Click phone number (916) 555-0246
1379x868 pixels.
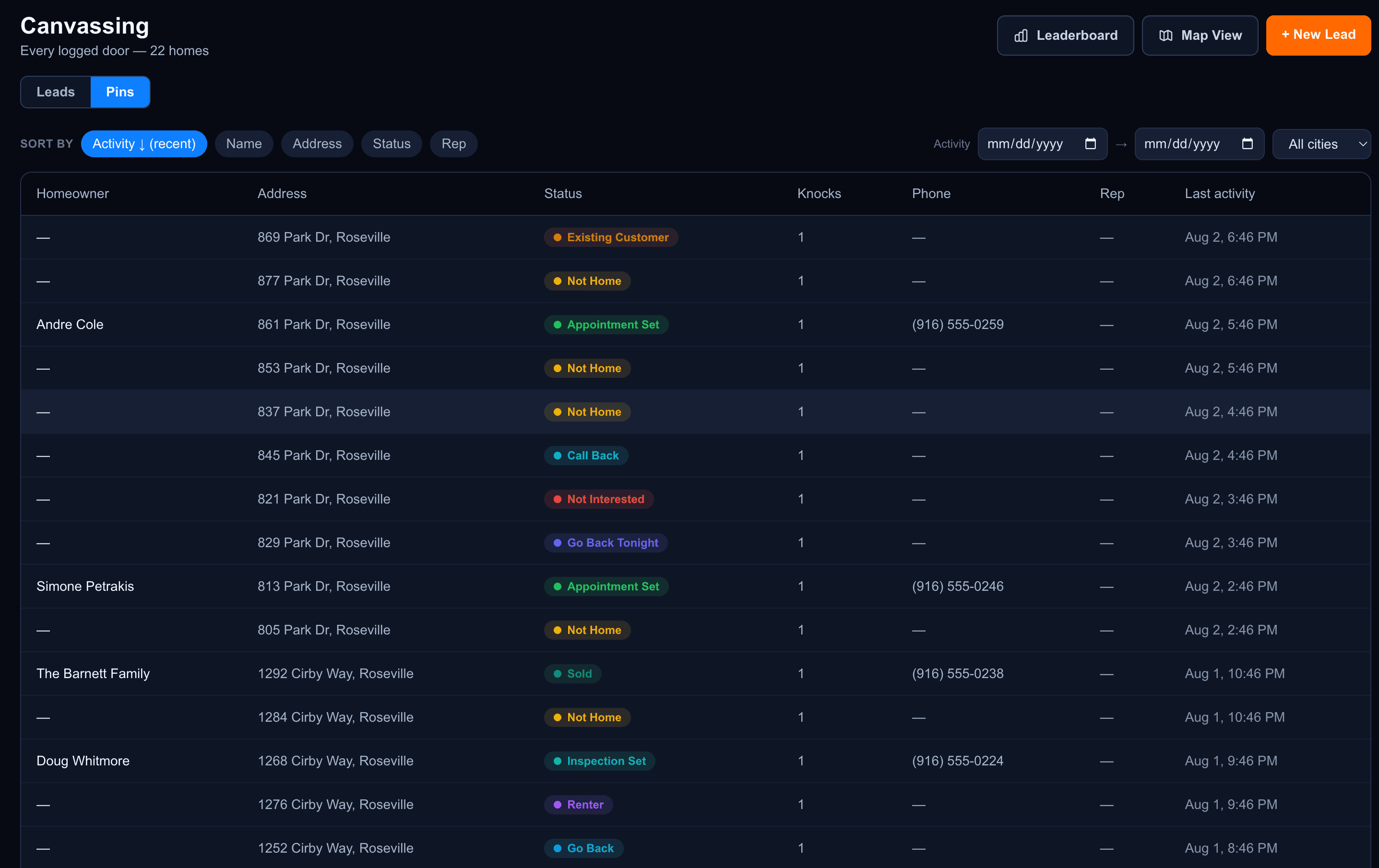958,586
